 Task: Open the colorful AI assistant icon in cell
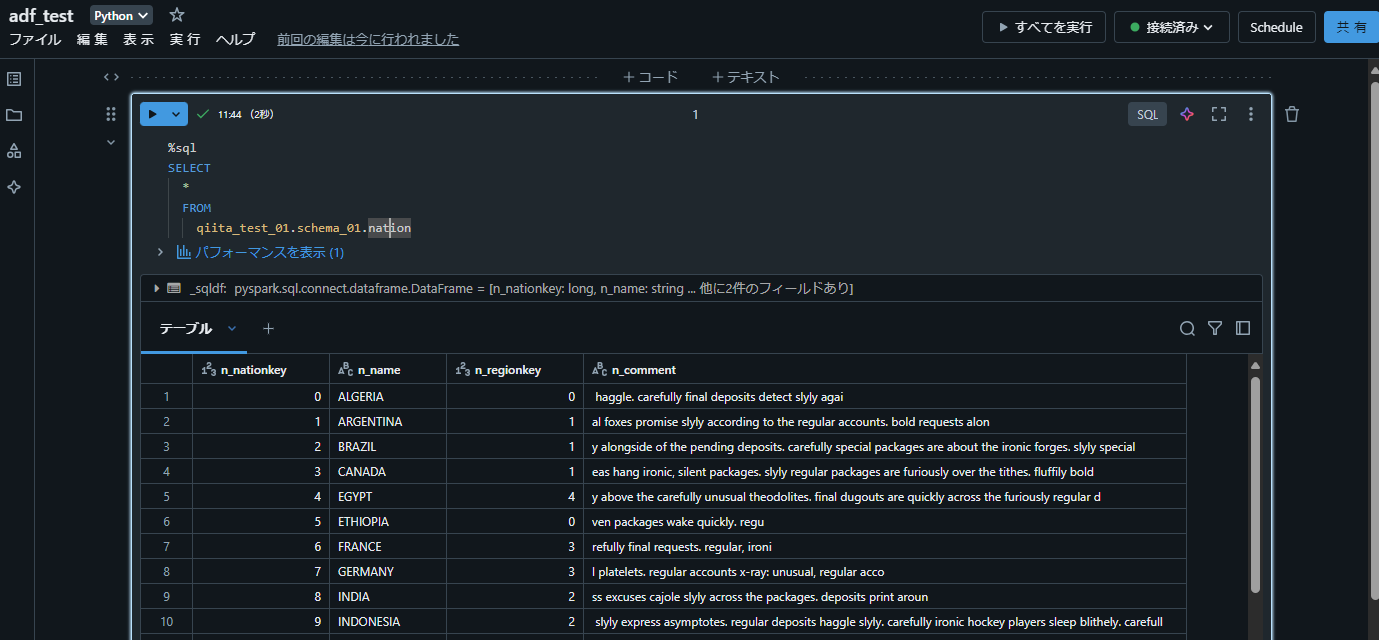[1187, 114]
